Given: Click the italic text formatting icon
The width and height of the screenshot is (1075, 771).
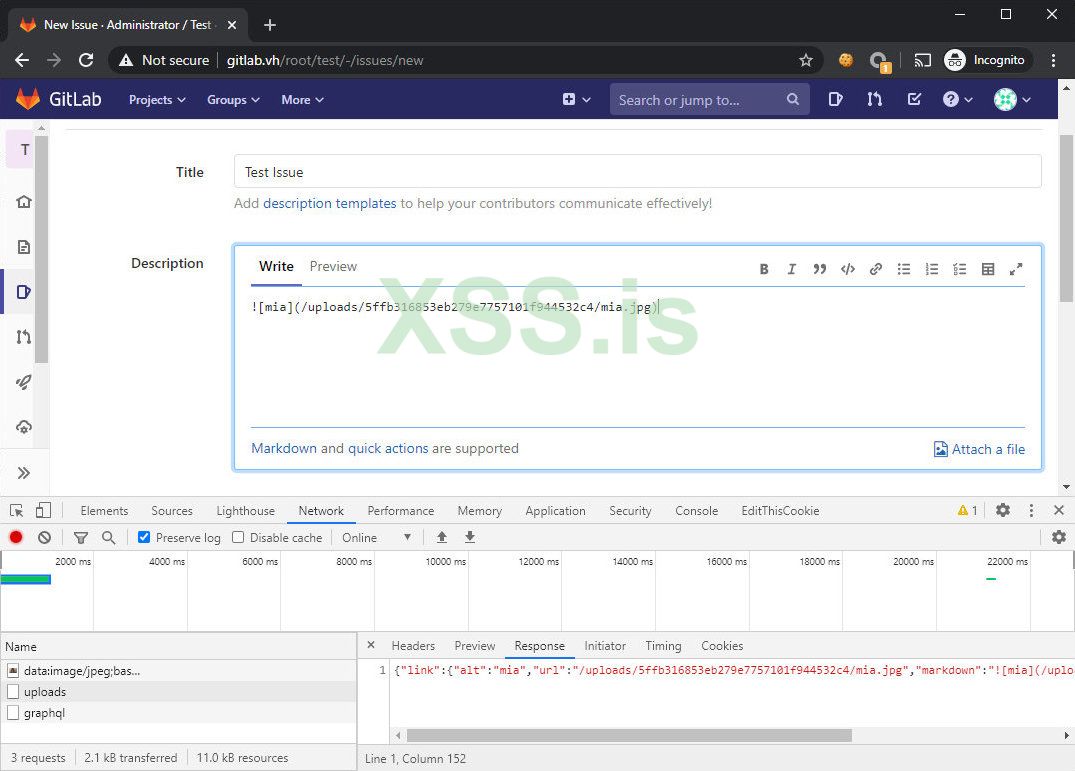Looking at the screenshot, I should (791, 269).
